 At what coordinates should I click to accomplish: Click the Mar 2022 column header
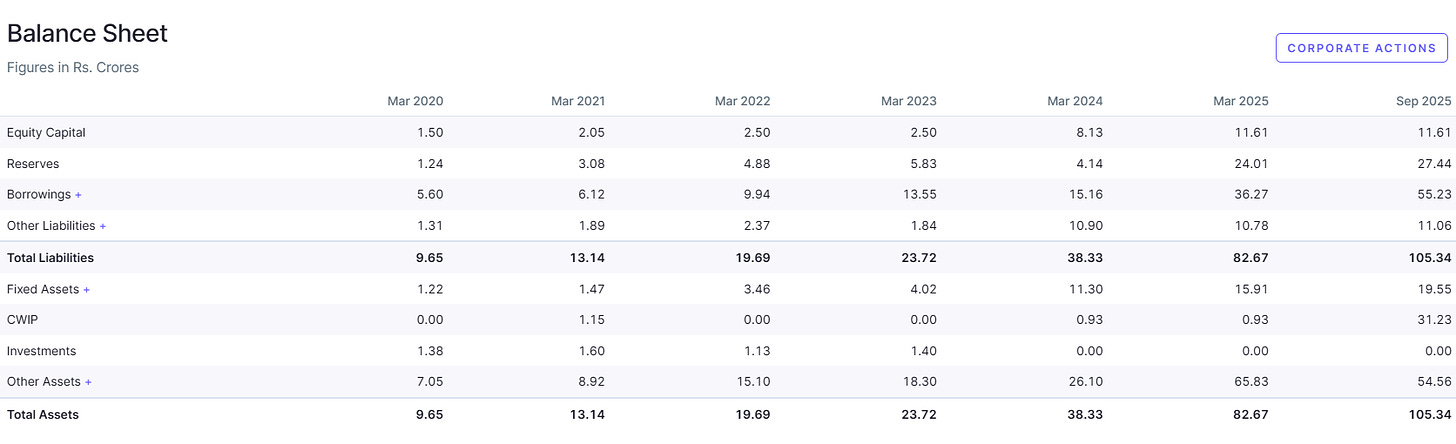[742, 101]
